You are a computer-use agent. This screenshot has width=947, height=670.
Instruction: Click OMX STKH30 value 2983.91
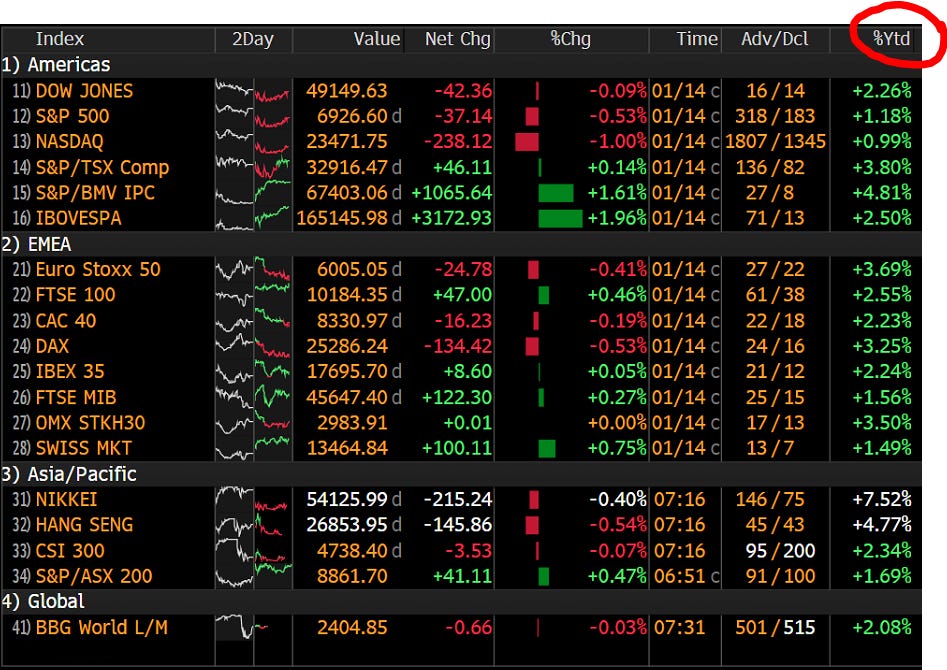tap(352, 423)
